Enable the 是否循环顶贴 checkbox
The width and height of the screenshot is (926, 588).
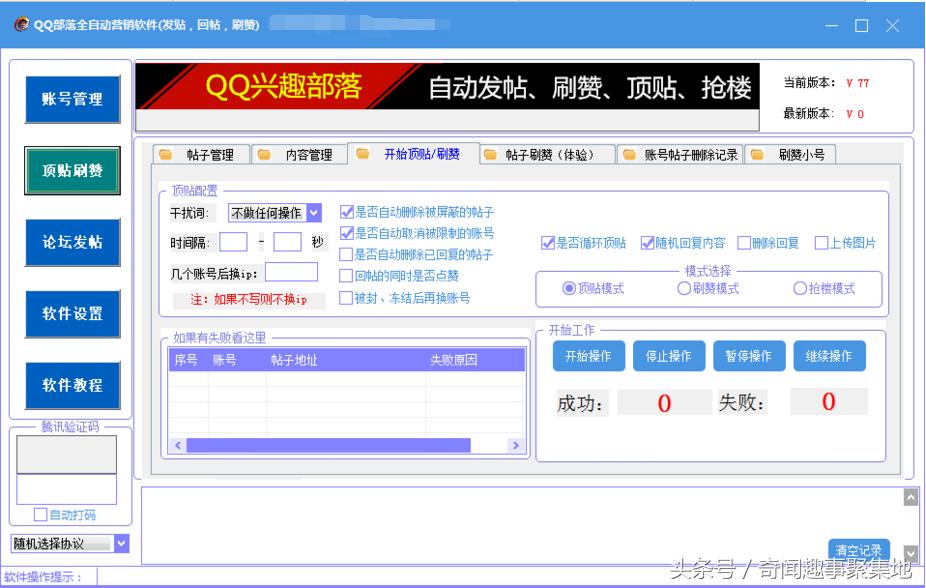tap(547, 242)
